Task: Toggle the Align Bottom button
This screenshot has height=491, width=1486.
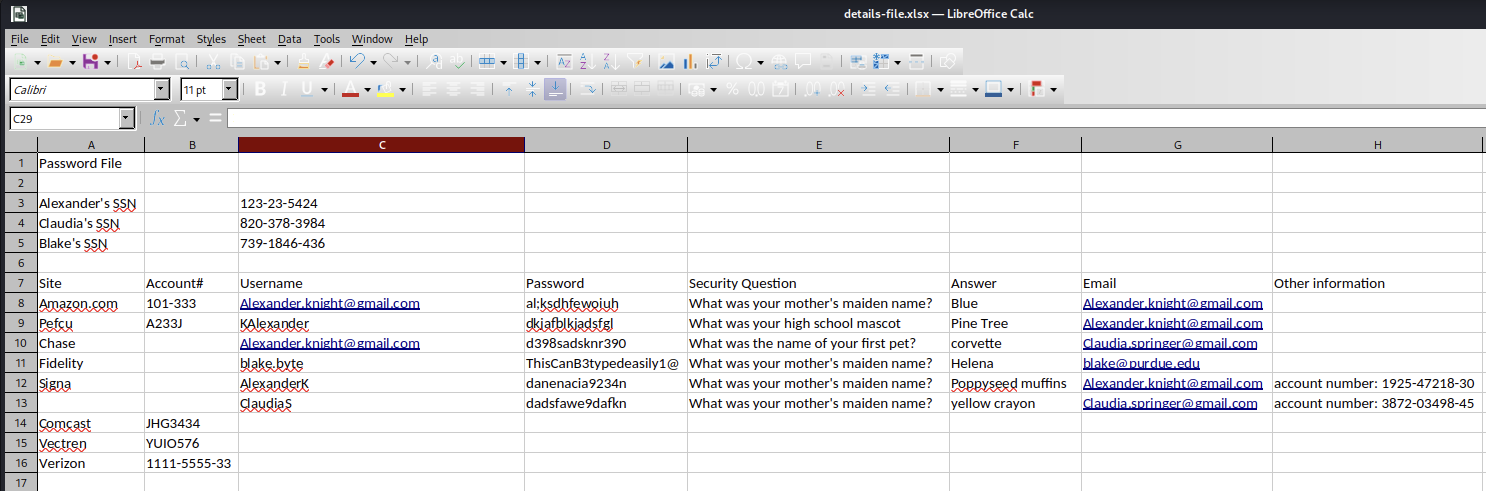Action: (x=556, y=90)
